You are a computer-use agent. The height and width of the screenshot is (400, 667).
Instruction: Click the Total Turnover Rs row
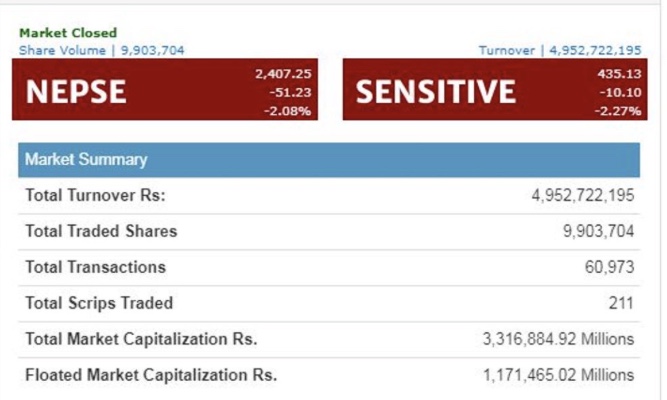[329, 196]
